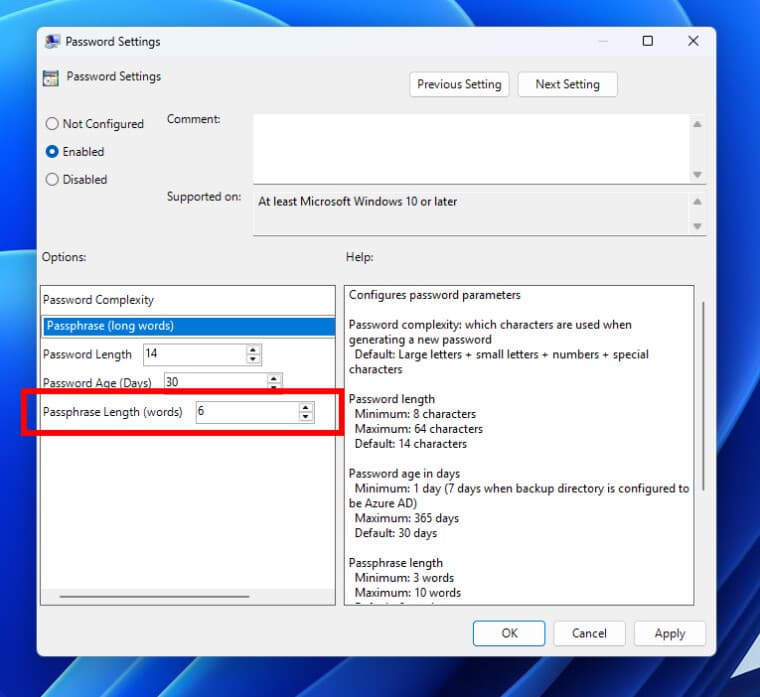The image size is (760, 697).
Task: Open the Password Complexity dropdown list
Action: (188, 326)
